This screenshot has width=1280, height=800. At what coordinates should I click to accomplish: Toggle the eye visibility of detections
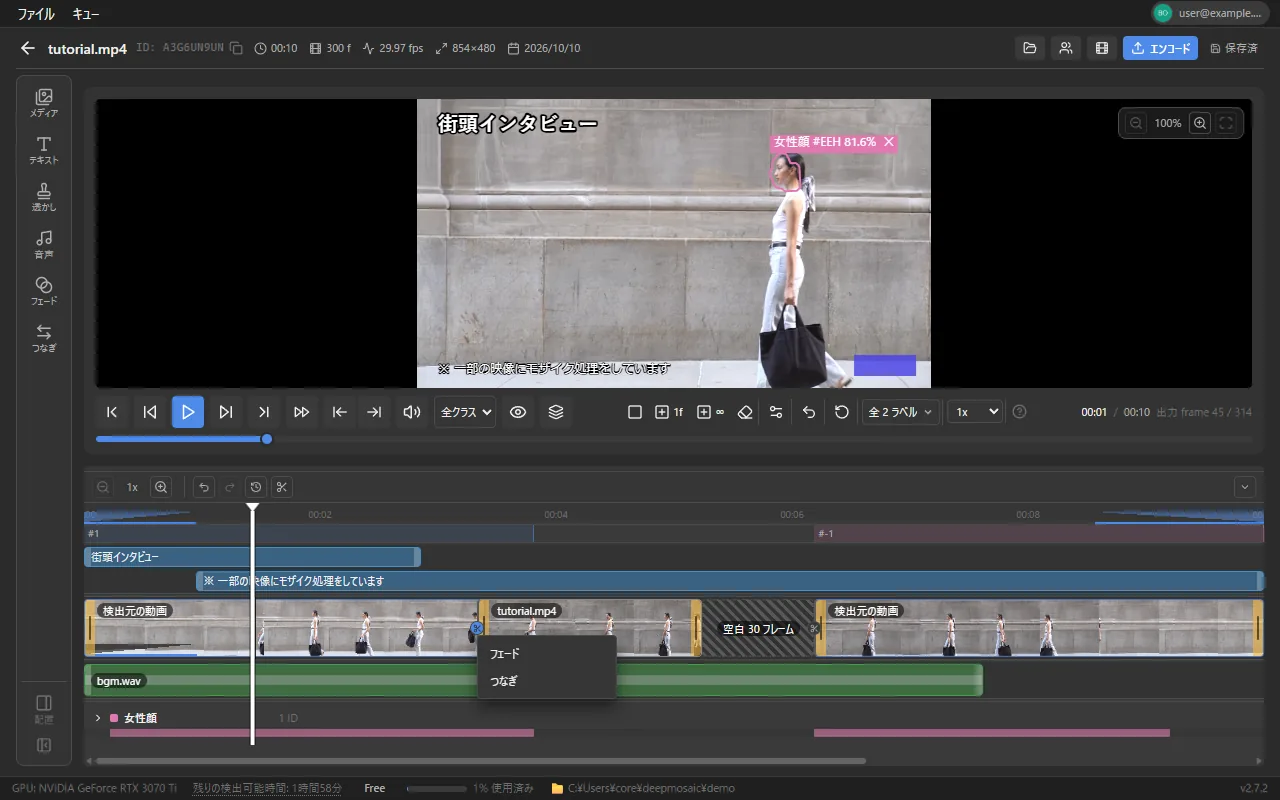[x=518, y=412]
